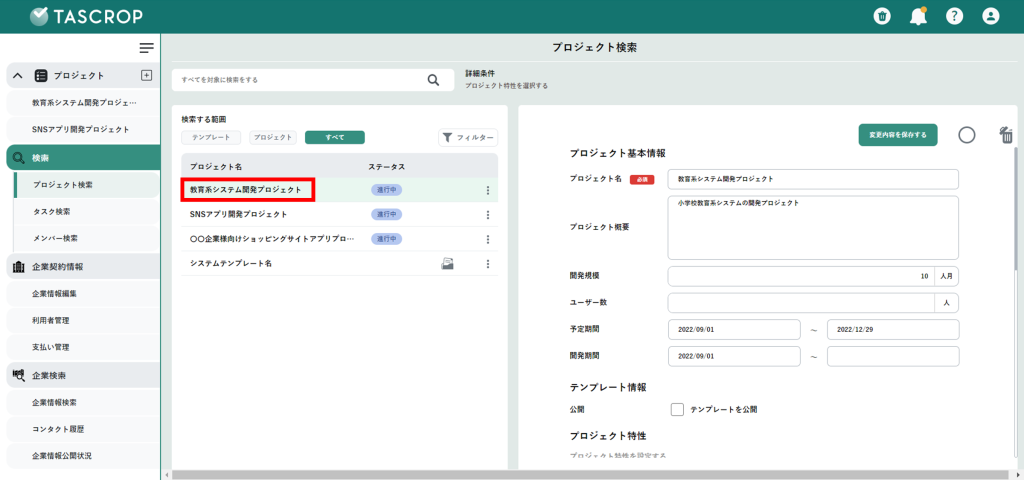Select the プロジェクト scope filter
The image size is (1024, 480).
273,137
